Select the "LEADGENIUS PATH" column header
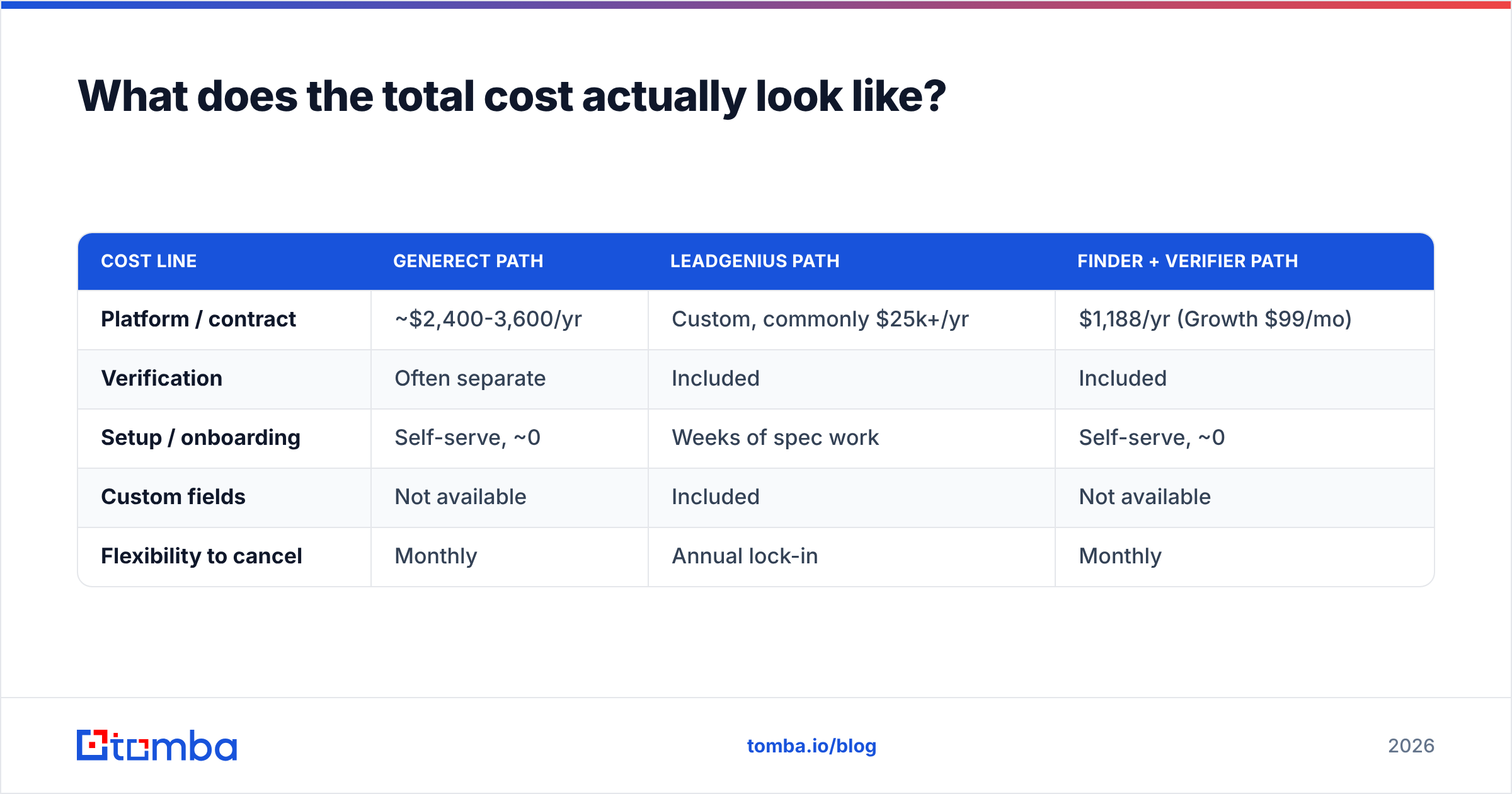The width and height of the screenshot is (1512, 794). 755,262
